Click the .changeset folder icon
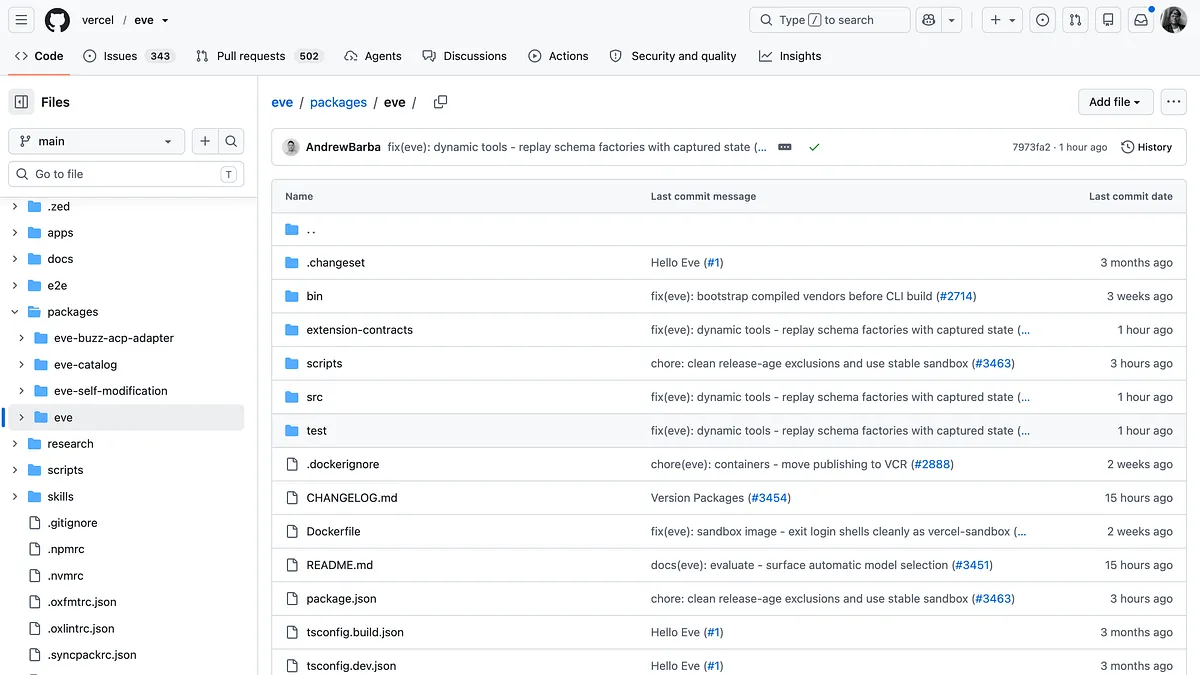Viewport: 1200px width, 675px height. click(292, 262)
